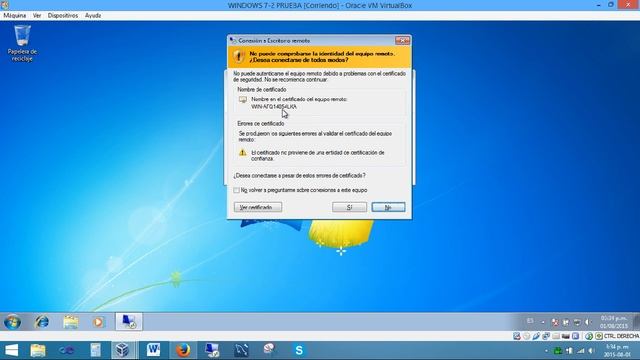This screenshot has height=360, width=640.
Task: Click the host network signal bars icon
Action: 581,351
